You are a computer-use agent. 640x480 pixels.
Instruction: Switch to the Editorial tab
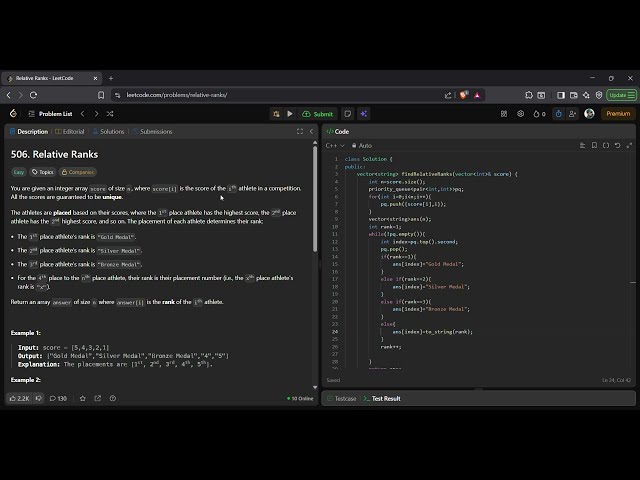click(70, 131)
